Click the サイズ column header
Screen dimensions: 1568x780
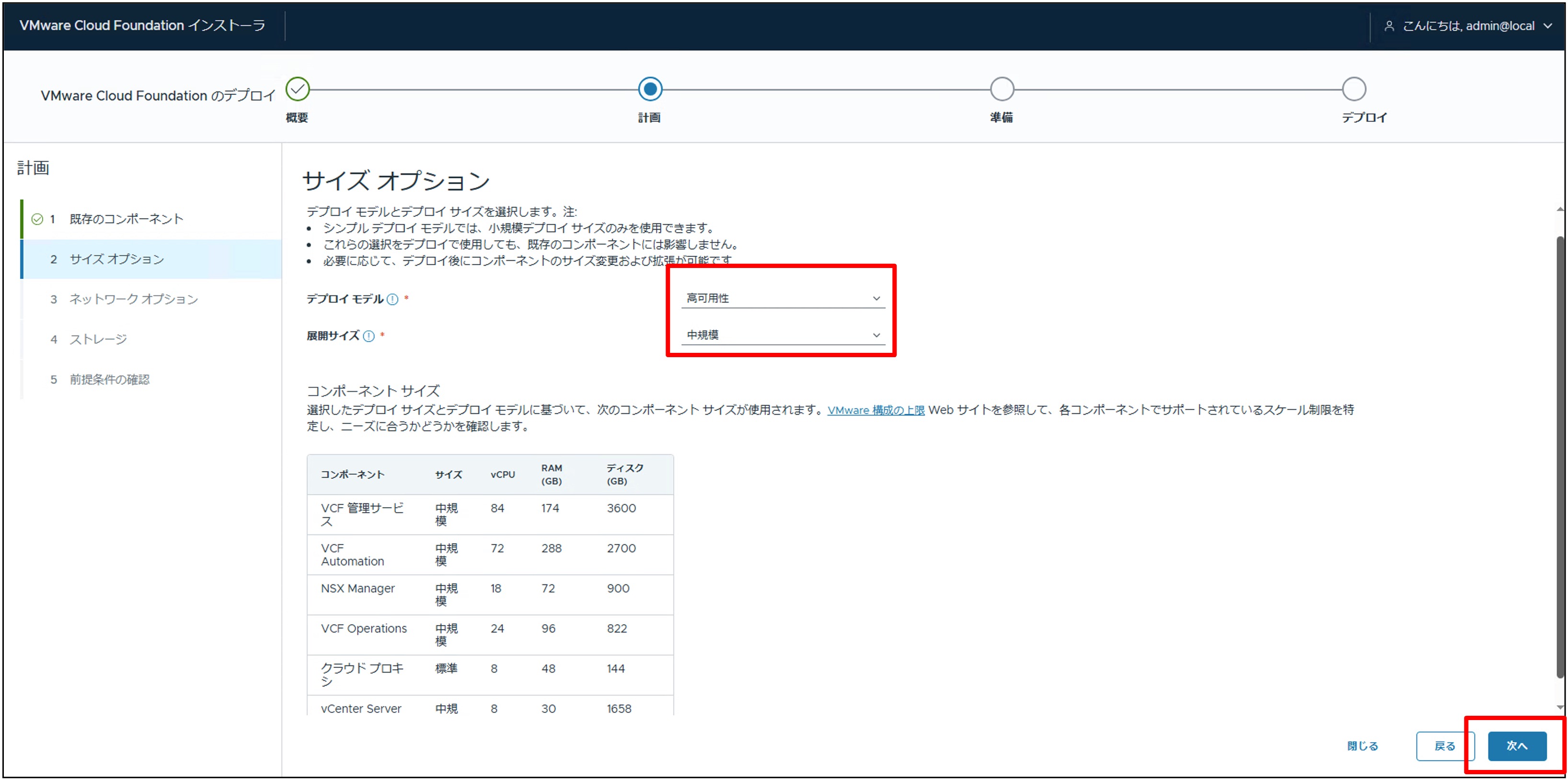449,474
